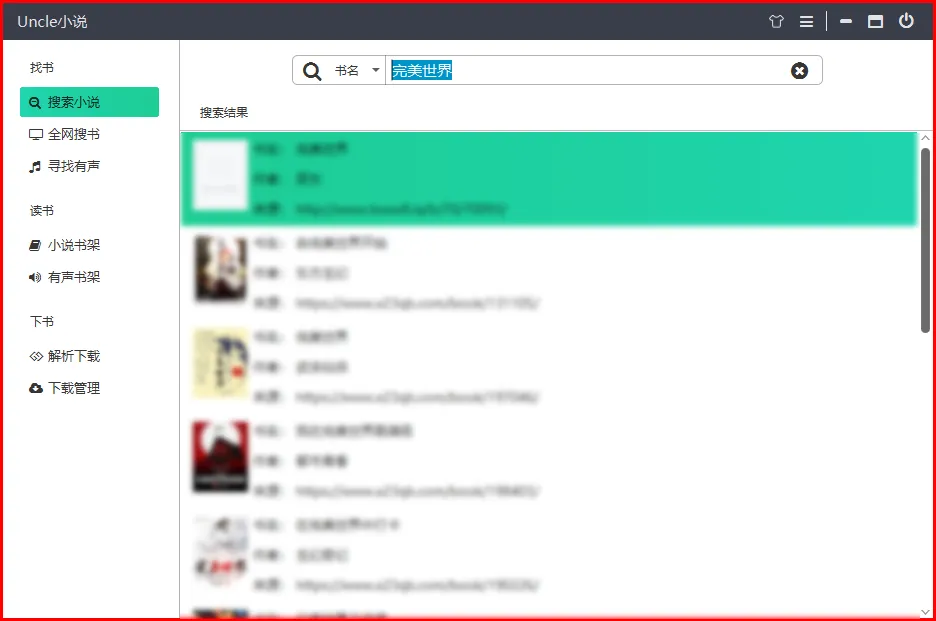Open 下载管理 download manager

click(64, 388)
